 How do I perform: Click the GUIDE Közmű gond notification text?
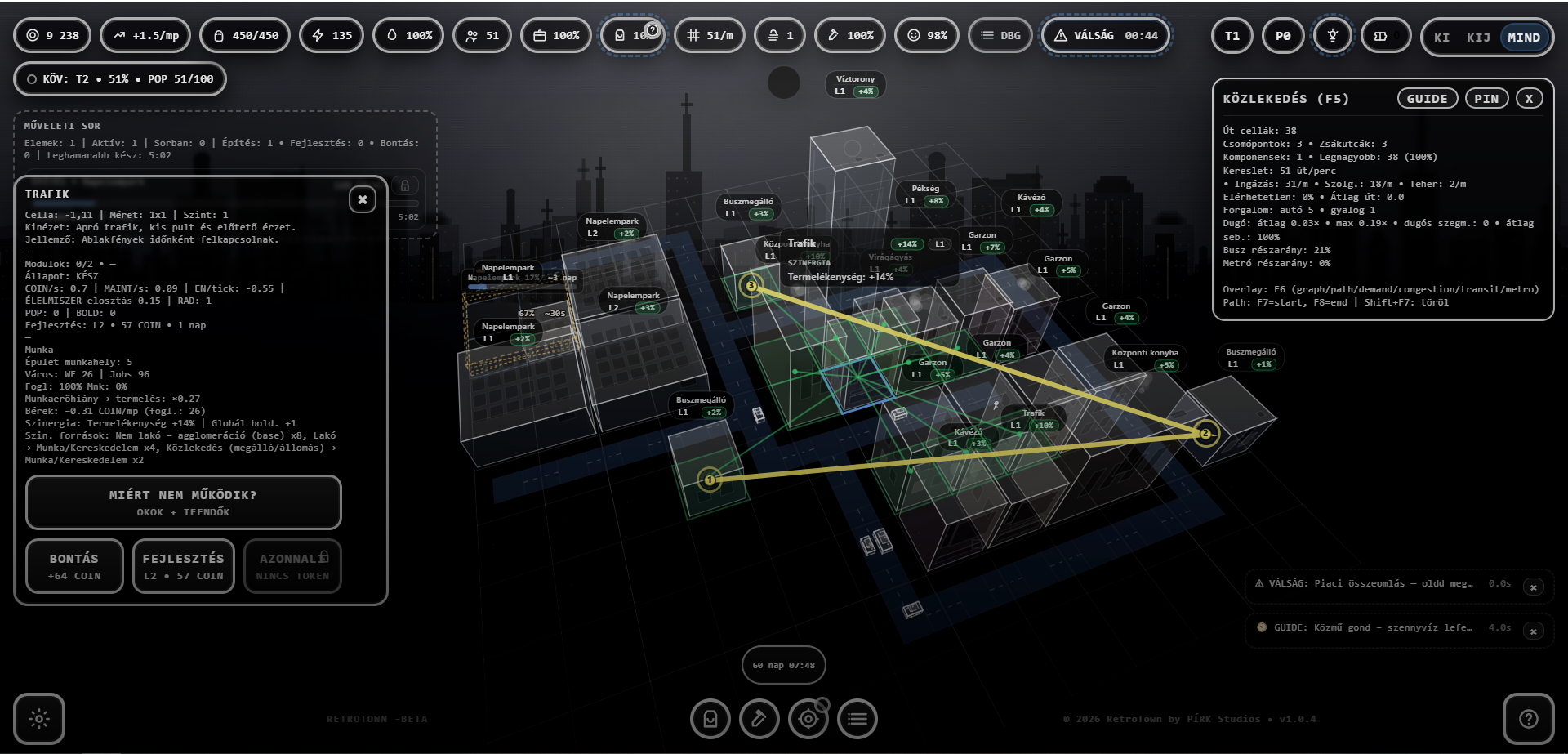tap(1373, 627)
